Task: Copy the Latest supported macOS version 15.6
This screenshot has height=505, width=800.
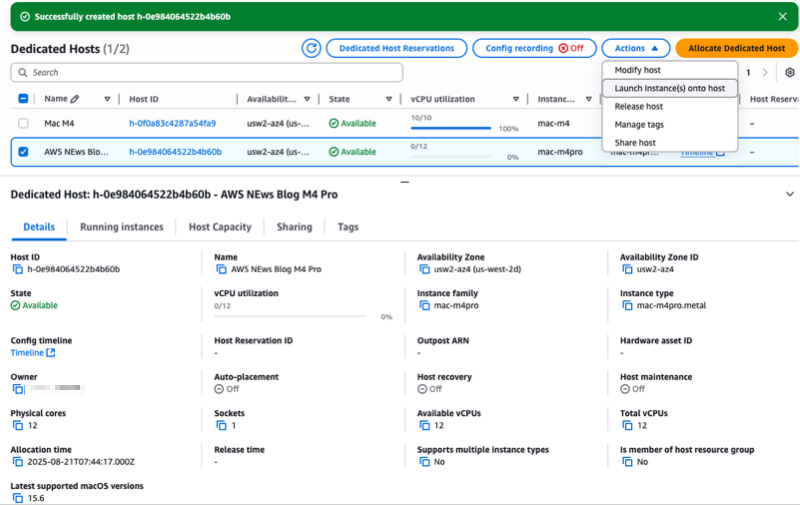Action: 17,498
